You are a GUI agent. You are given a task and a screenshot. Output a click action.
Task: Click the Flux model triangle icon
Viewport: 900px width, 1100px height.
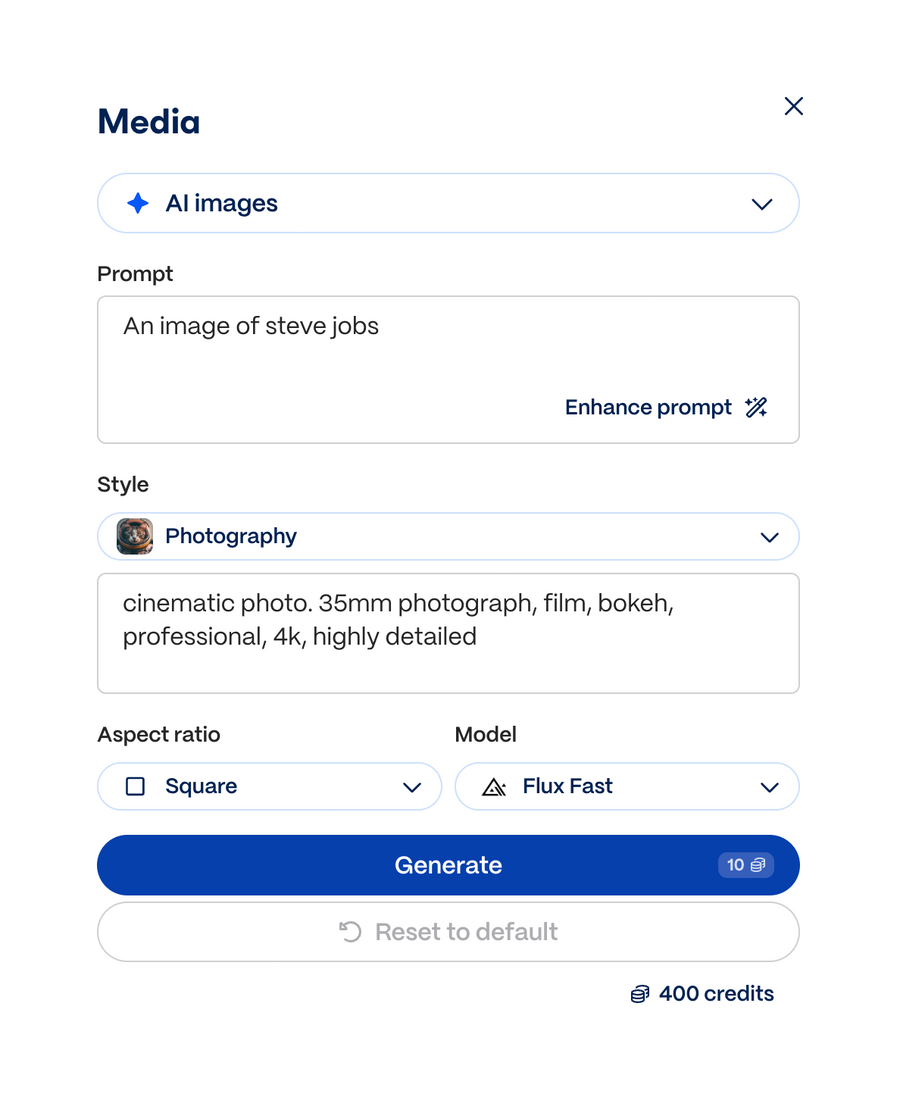[494, 786]
